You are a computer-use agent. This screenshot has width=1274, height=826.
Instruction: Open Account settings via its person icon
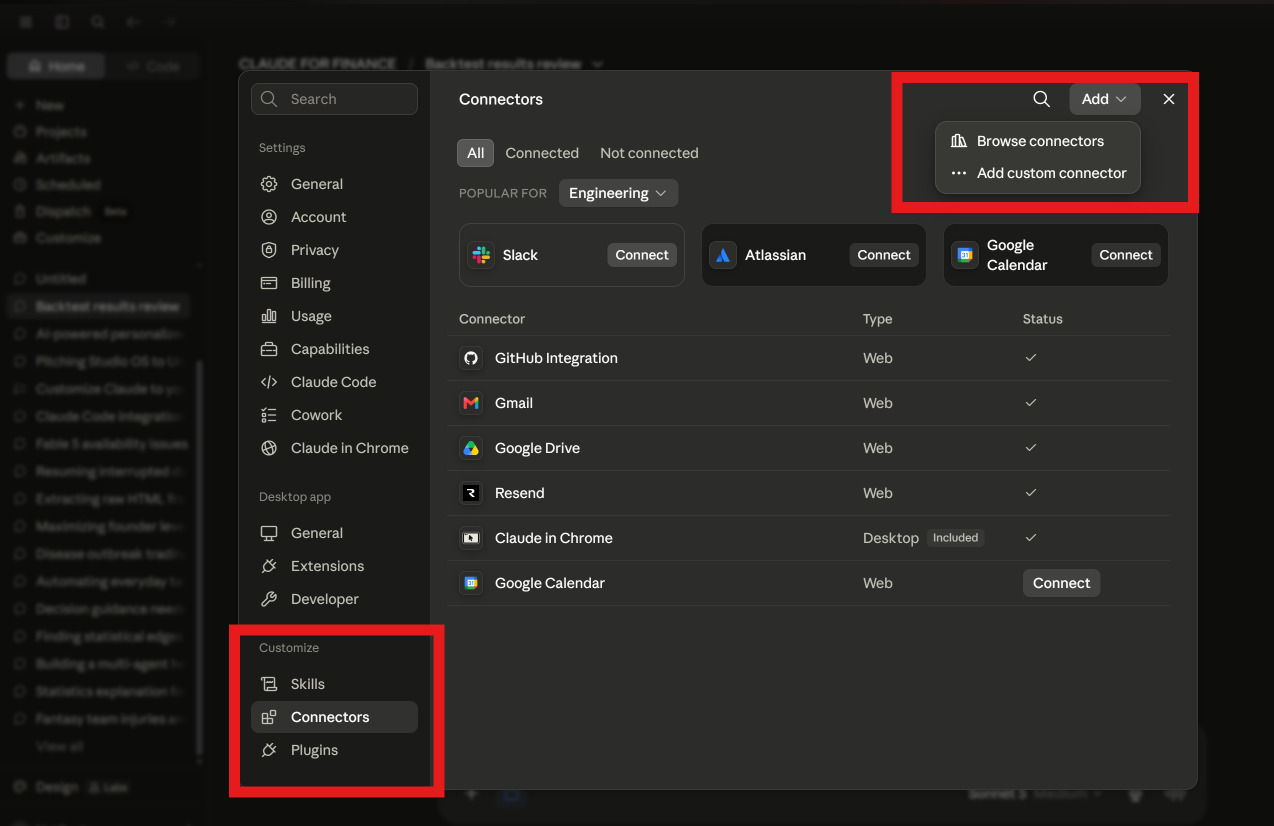click(269, 217)
